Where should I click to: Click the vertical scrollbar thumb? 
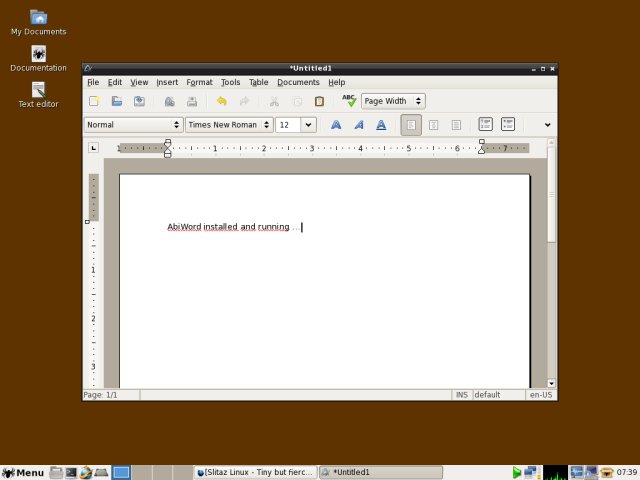551,194
